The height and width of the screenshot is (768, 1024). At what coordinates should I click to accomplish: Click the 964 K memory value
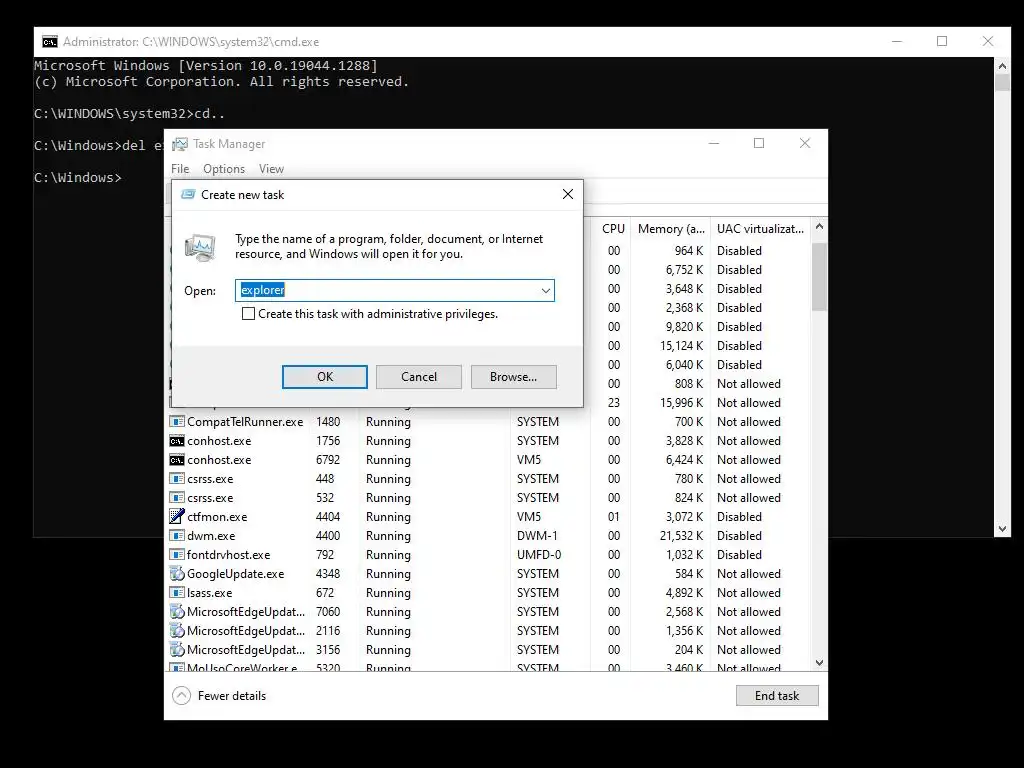689,251
